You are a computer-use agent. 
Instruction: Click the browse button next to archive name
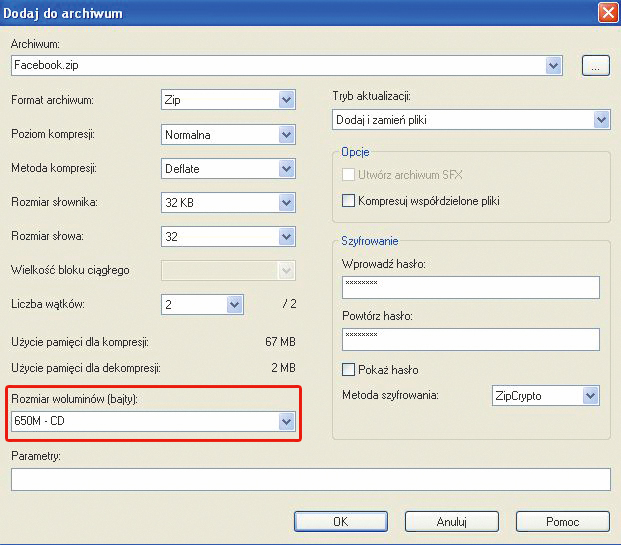[595, 66]
